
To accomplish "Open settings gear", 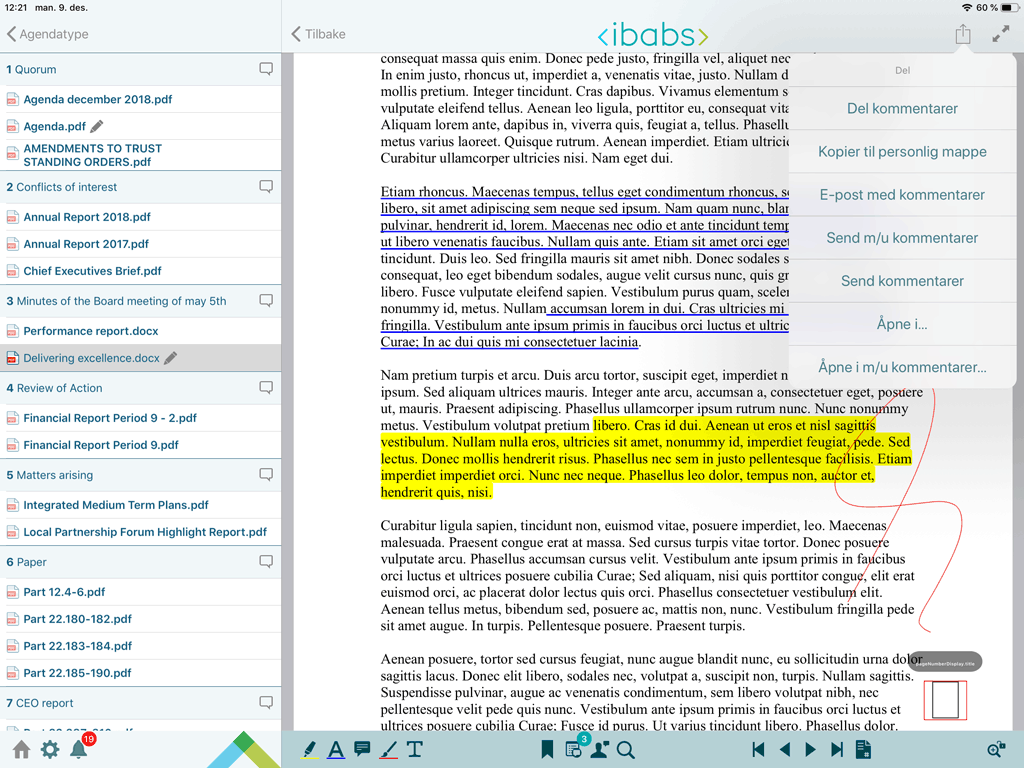I will pyautogui.click(x=50, y=750).
